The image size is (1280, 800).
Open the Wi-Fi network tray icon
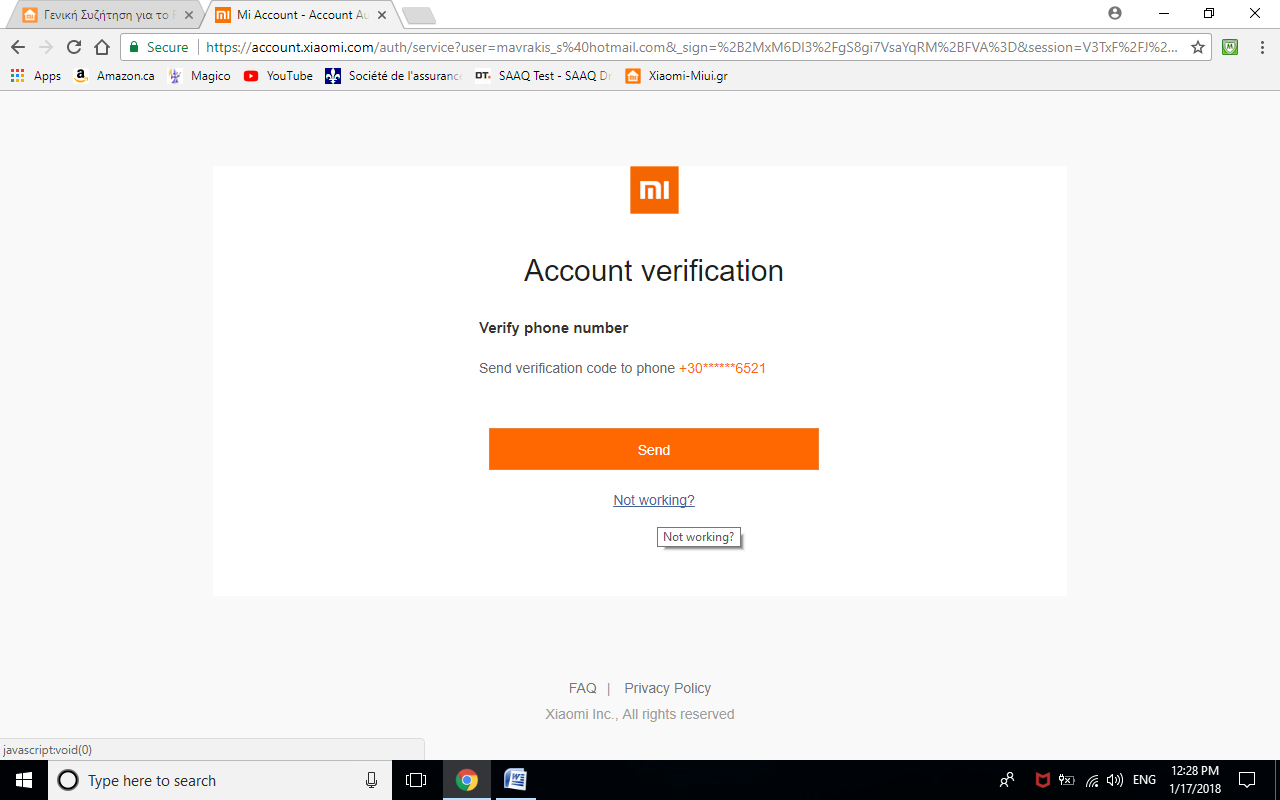click(1092, 780)
